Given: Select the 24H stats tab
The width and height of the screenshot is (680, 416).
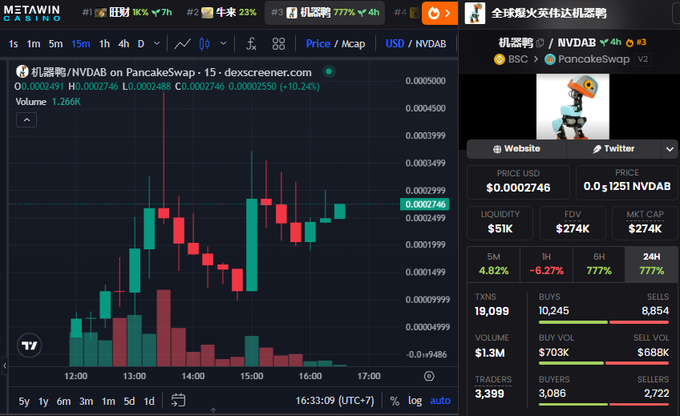Looking at the screenshot, I should pyautogui.click(x=651, y=264).
